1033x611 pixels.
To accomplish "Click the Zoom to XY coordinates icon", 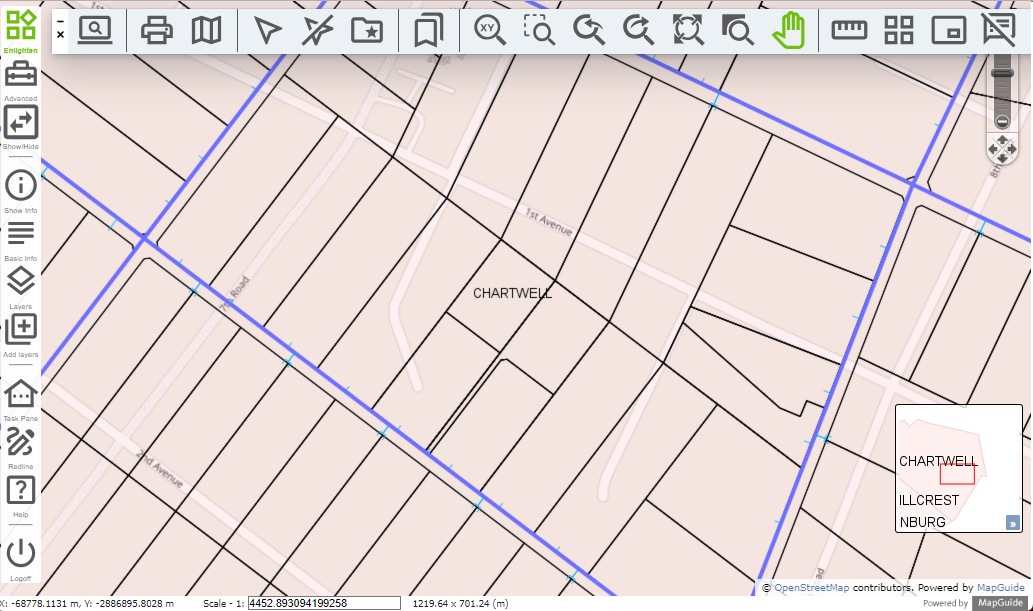I will (x=489, y=31).
